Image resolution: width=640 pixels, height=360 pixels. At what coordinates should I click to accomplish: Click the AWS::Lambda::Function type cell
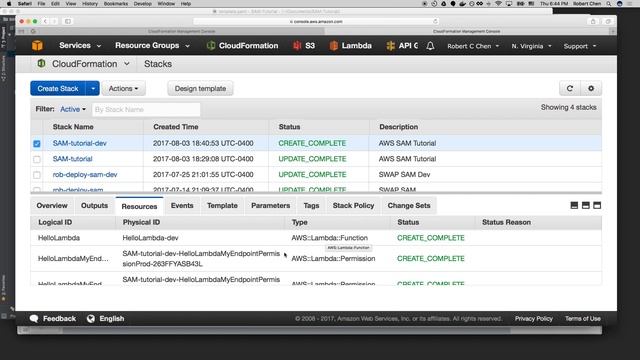[x=329, y=238]
